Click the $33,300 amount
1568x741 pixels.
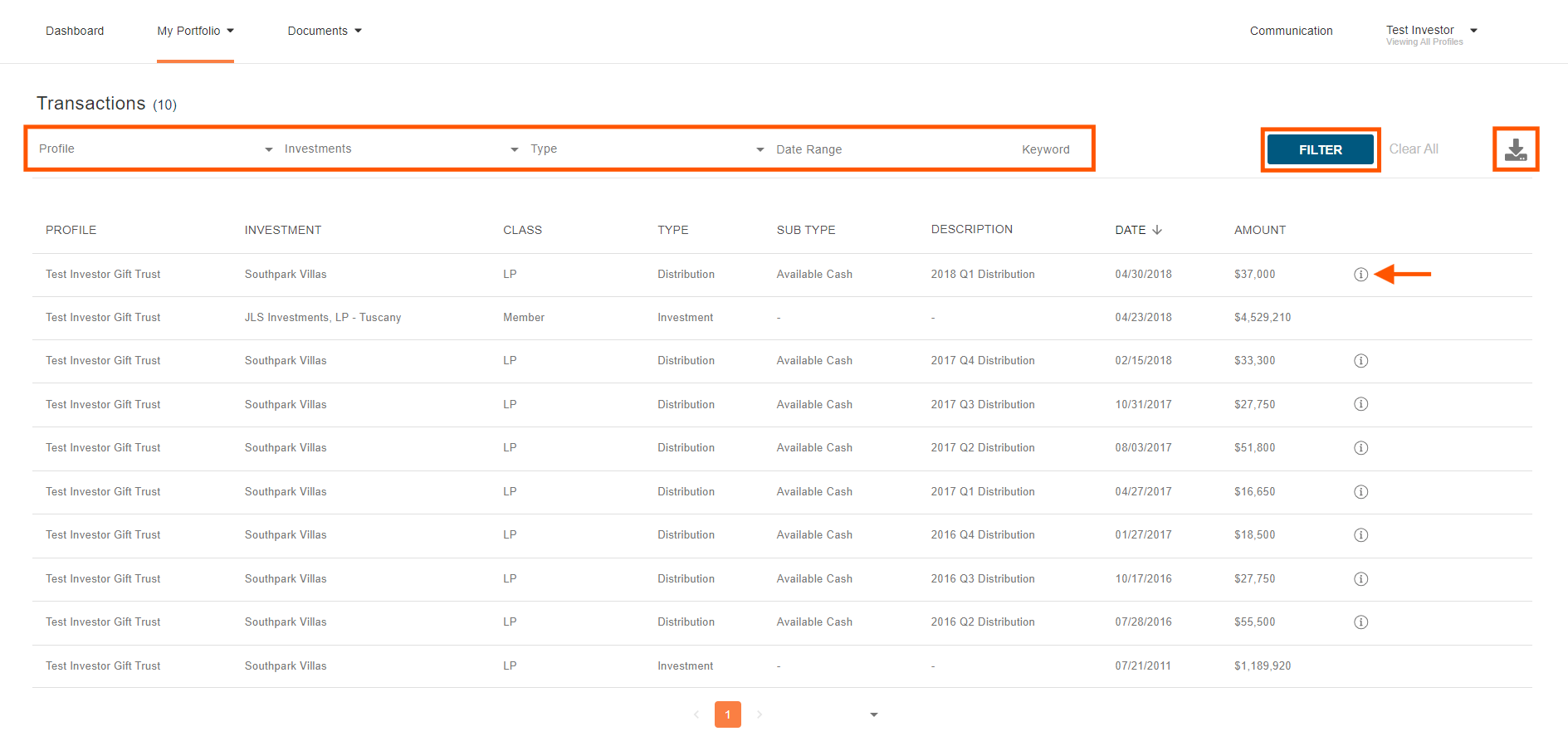pyautogui.click(x=1254, y=361)
